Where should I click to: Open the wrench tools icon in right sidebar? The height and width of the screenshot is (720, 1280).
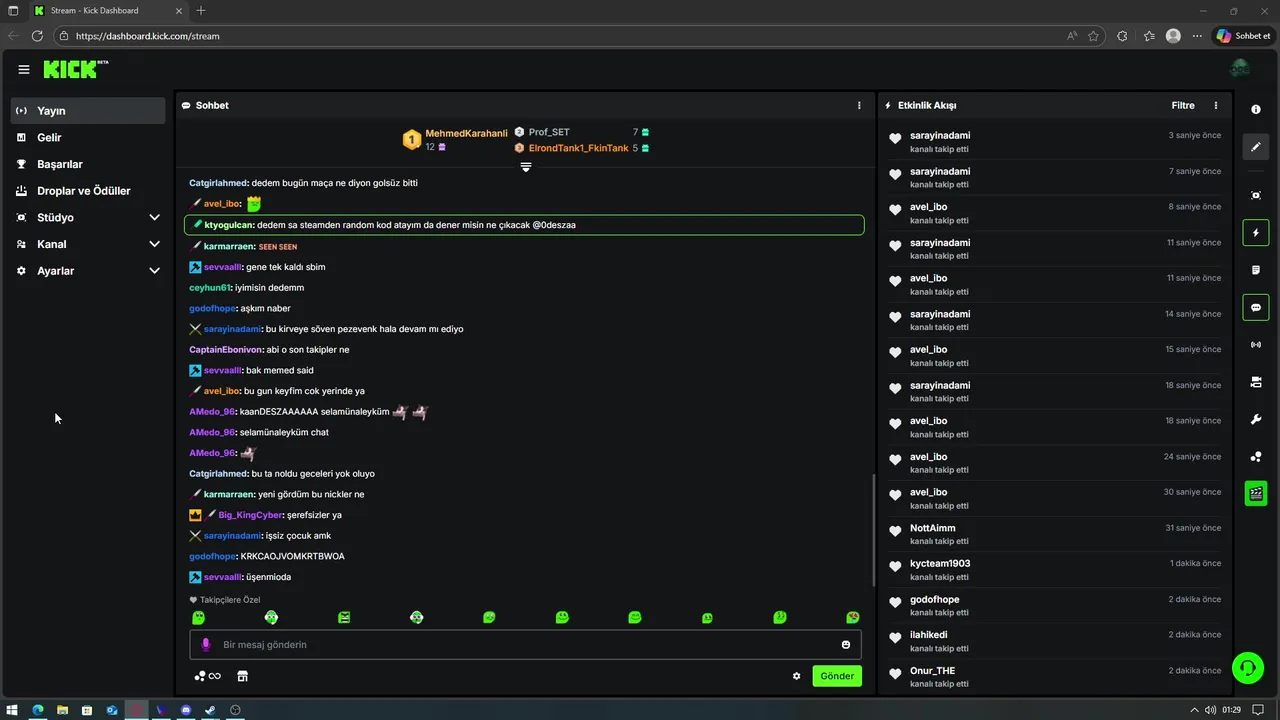pos(1256,419)
